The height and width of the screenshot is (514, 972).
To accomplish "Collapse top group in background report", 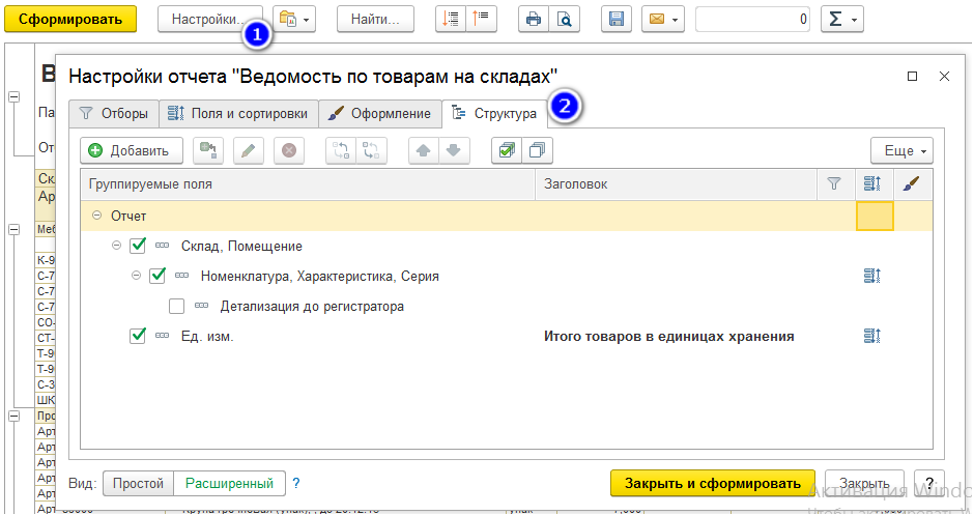I will [x=14, y=97].
